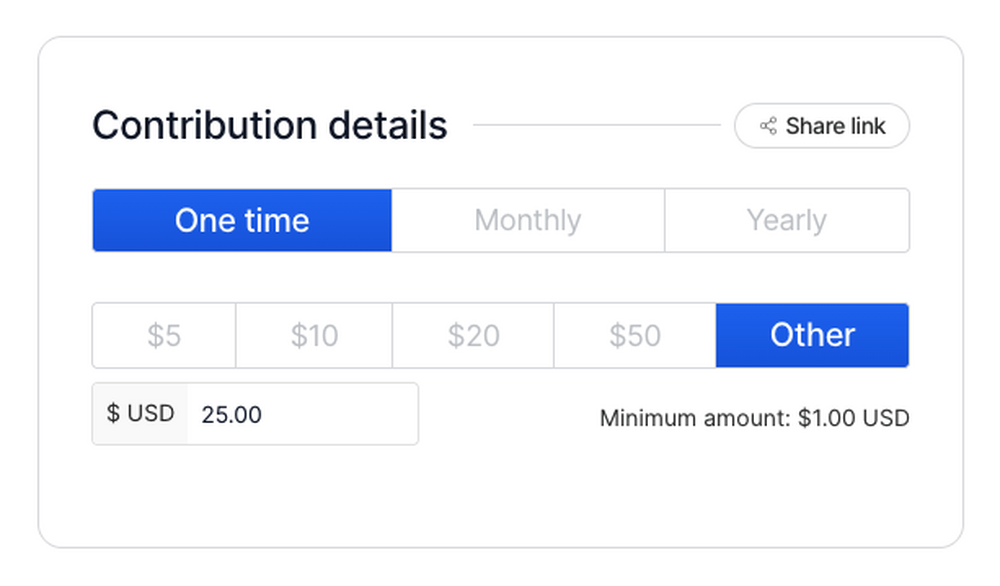Select the One time contribution frequency
This screenshot has width=1000, height=586.
click(242, 220)
